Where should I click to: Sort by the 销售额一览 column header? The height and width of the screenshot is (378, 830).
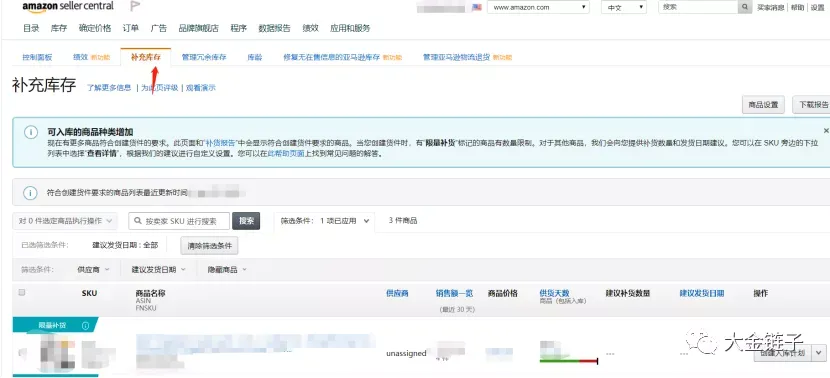click(454, 293)
